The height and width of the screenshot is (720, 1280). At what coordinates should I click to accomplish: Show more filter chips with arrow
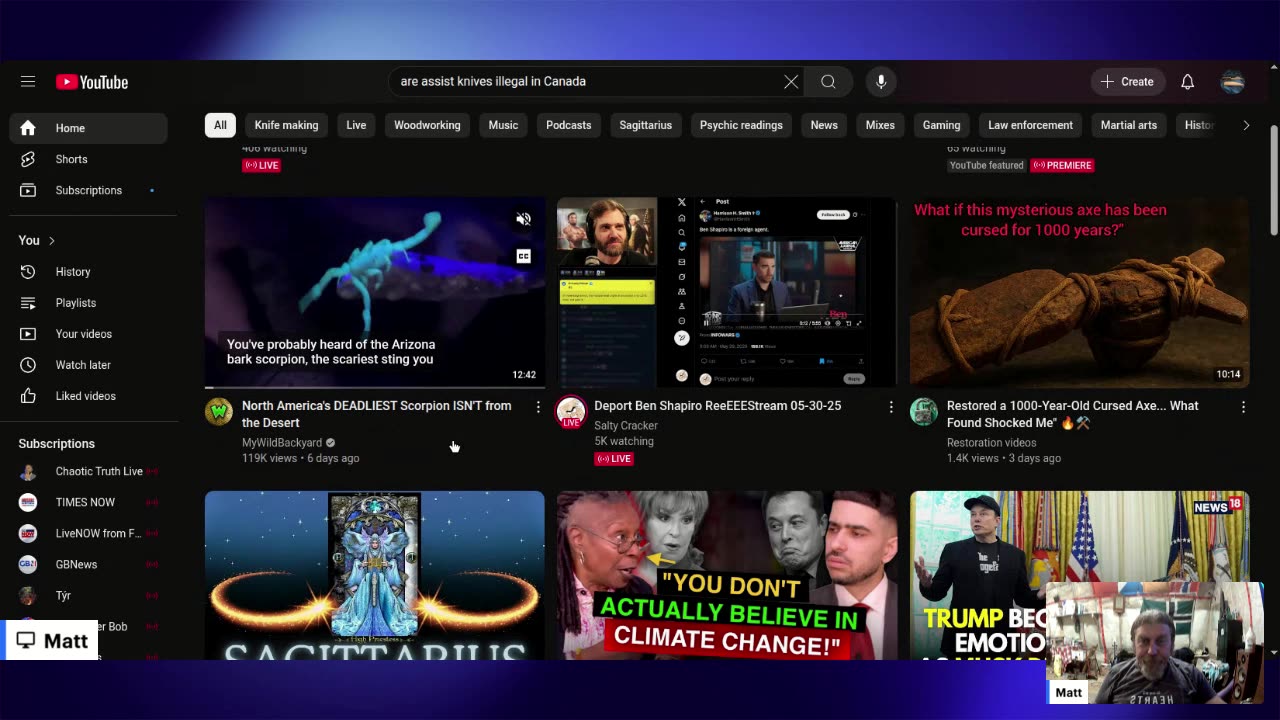1246,125
